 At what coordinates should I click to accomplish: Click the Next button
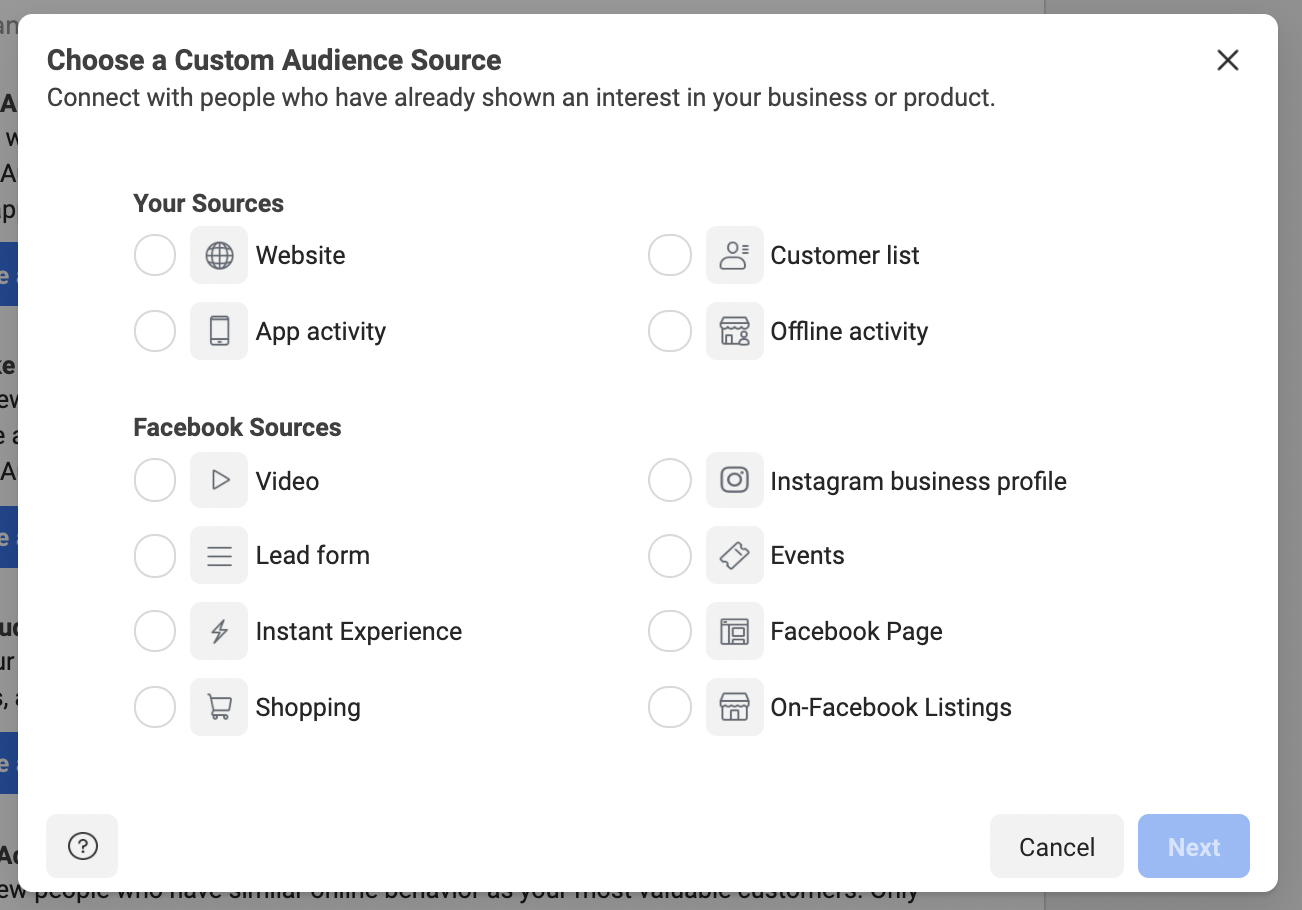tap(1194, 846)
